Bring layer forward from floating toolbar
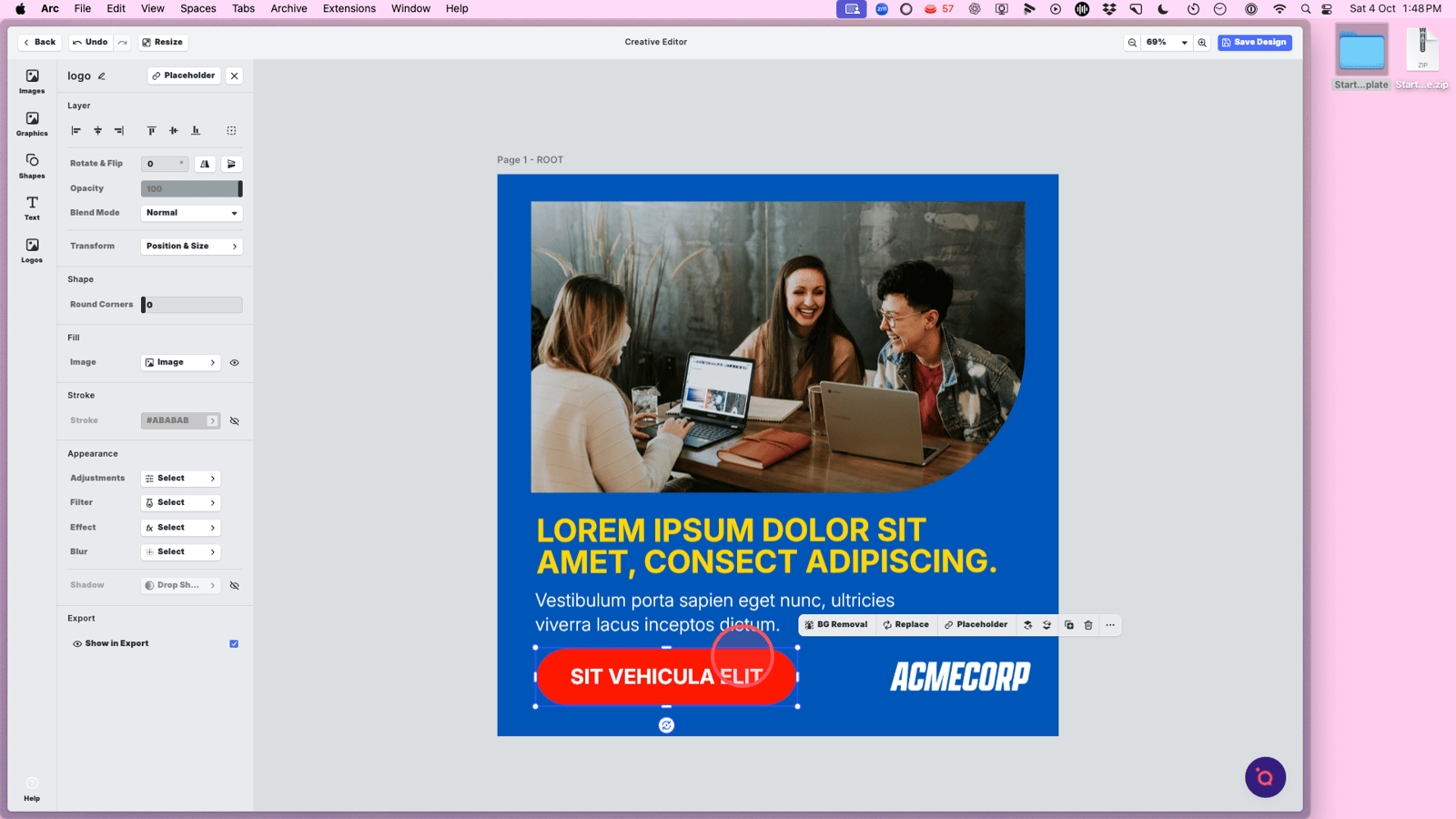Screen dimensions: 1456x819 [1027, 625]
